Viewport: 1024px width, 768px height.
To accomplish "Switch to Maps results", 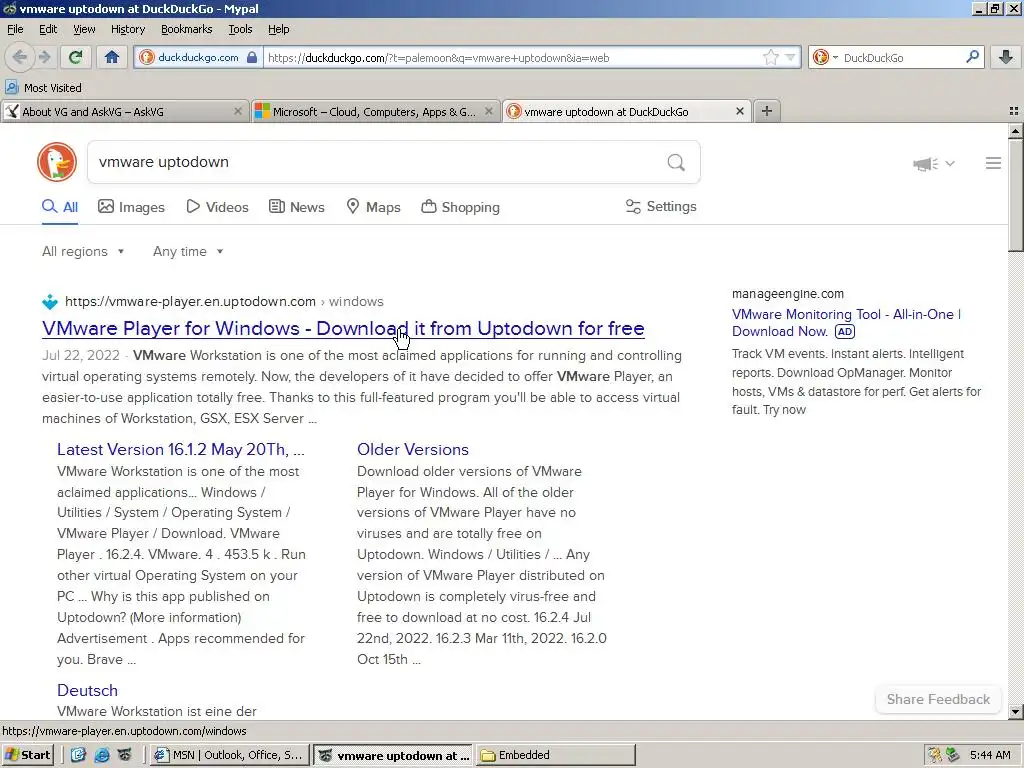I will [373, 207].
